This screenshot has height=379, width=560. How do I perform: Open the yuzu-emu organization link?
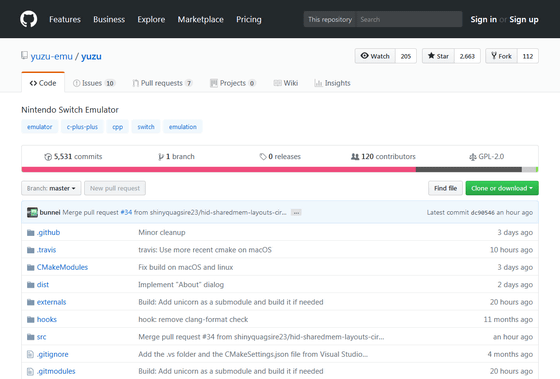[x=51, y=56]
